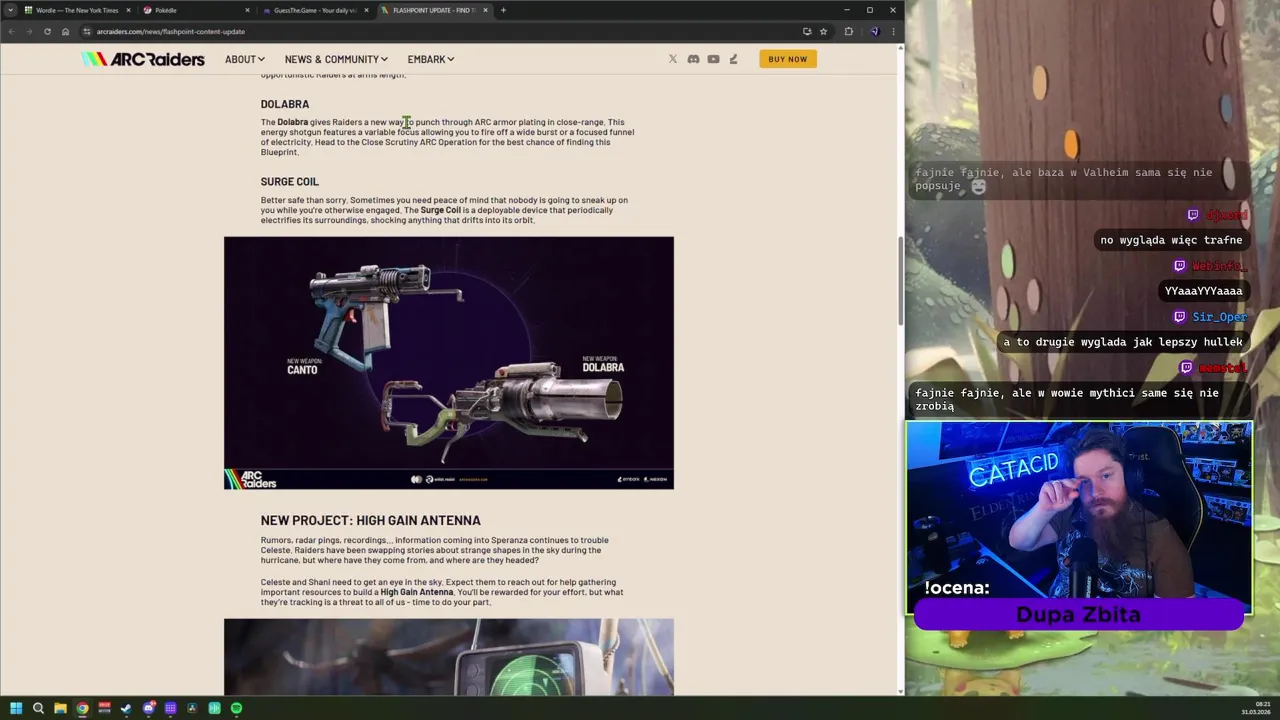
Task: Open the red-labeled app in taskbar
Action: coord(104,708)
